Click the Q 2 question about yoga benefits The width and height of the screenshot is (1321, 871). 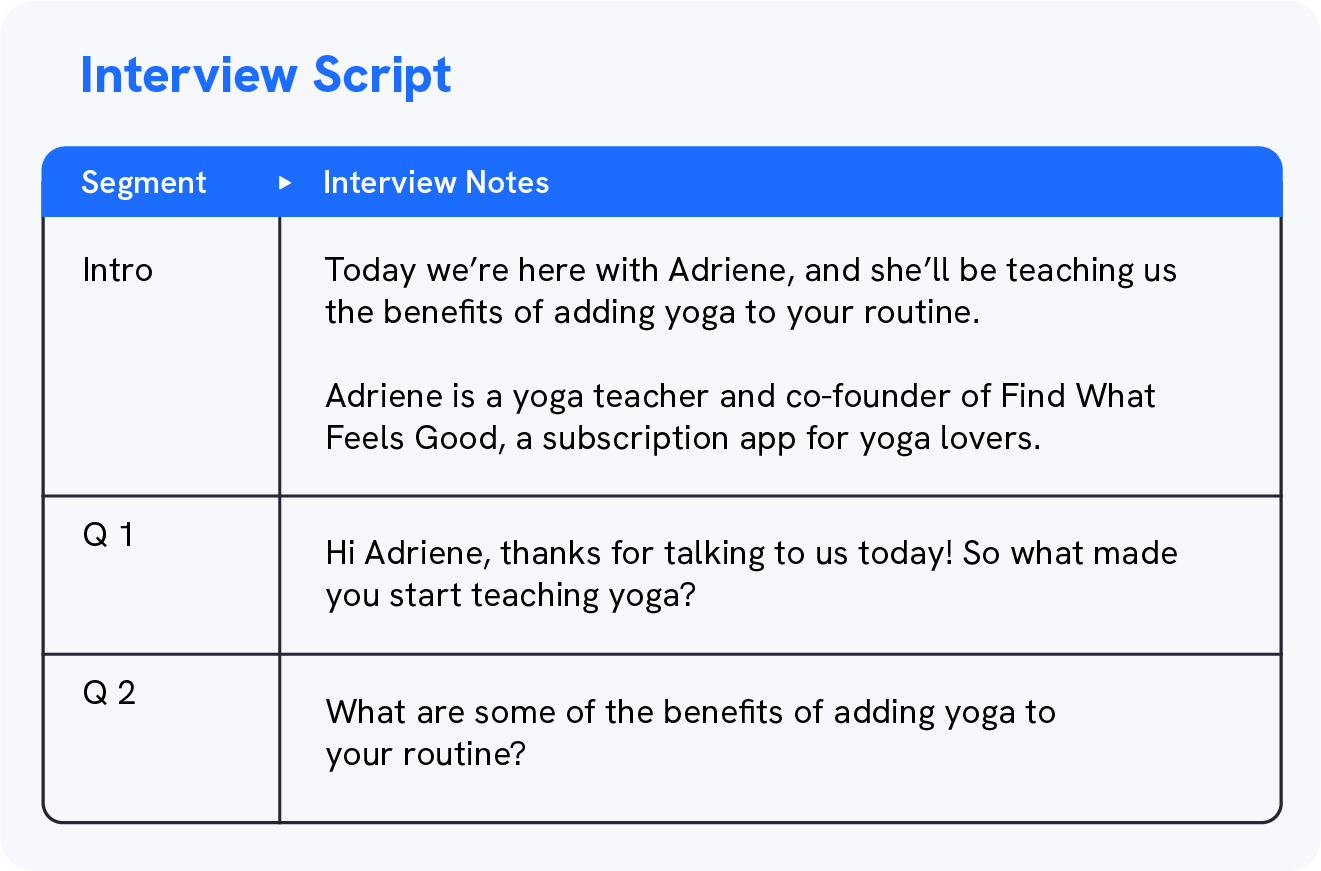[x=690, y=733]
